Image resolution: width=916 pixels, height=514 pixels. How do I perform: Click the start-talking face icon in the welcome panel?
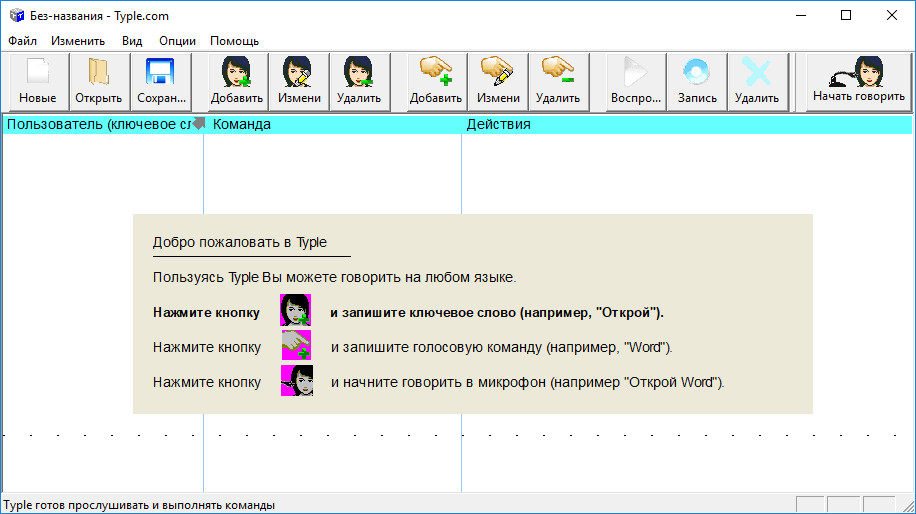[x=297, y=381]
